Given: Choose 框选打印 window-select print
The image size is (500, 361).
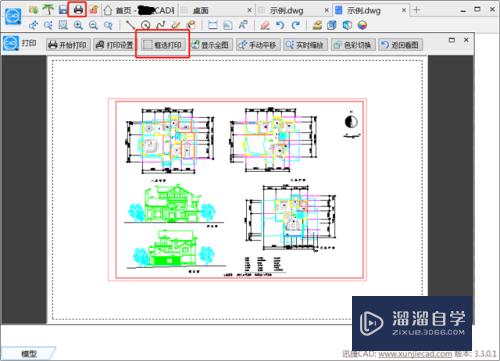Looking at the screenshot, I should tap(163, 45).
